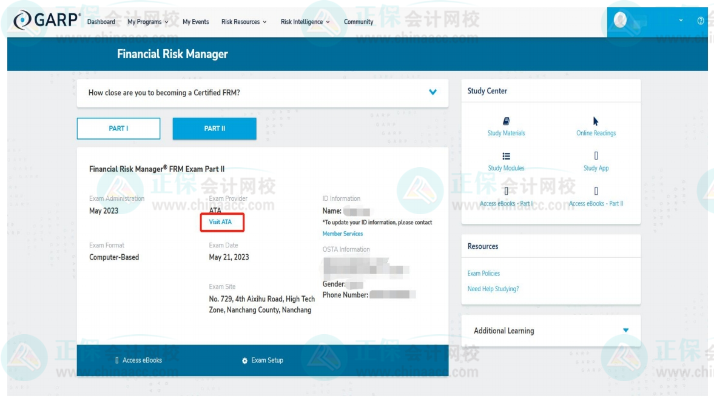Click the Study App icon
Screen dimensions: 714x398
(596, 156)
